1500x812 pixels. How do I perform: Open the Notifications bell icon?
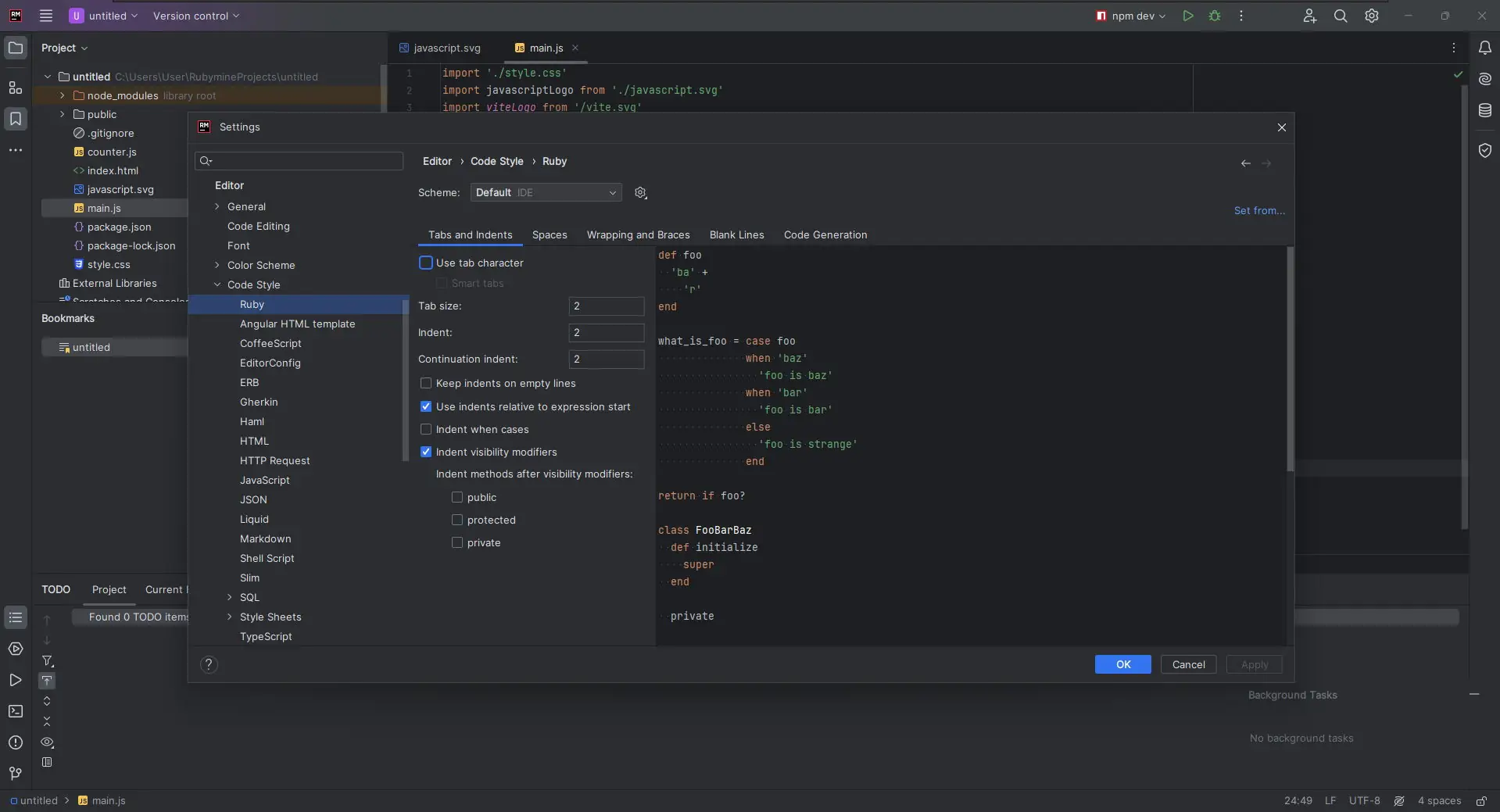pos(1485,48)
